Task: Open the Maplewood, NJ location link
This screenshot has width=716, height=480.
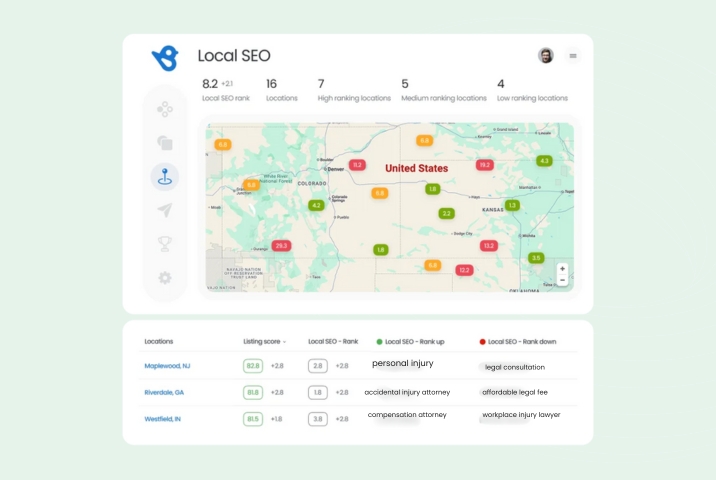Action: coord(167,366)
